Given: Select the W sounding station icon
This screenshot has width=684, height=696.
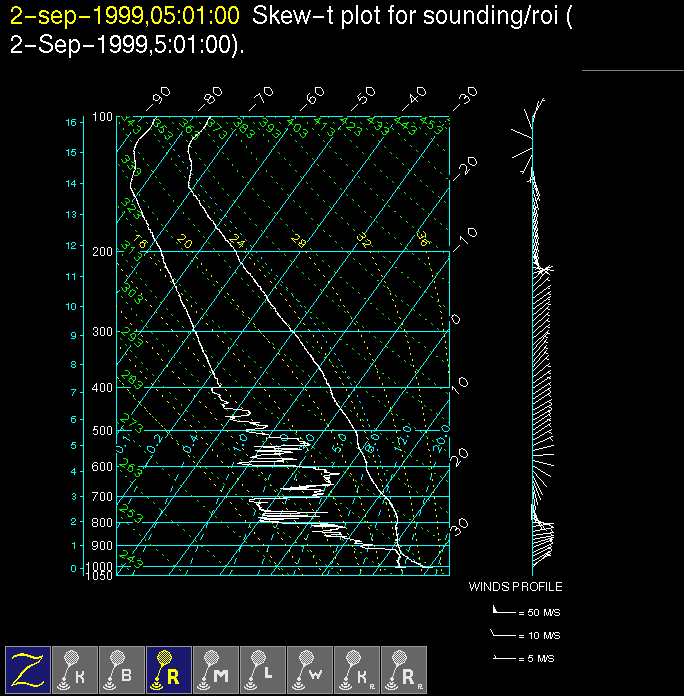Looking at the screenshot, I should pyautogui.click(x=310, y=669).
